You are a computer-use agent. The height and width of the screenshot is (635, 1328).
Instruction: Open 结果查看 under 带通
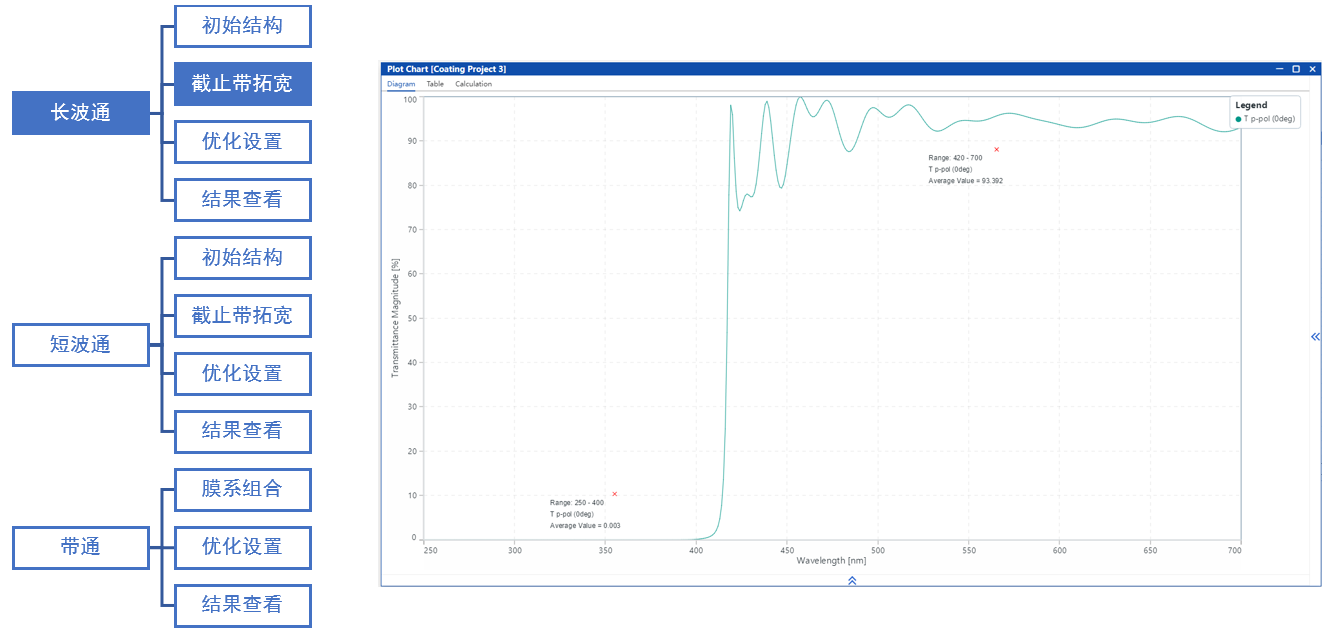pos(242,605)
